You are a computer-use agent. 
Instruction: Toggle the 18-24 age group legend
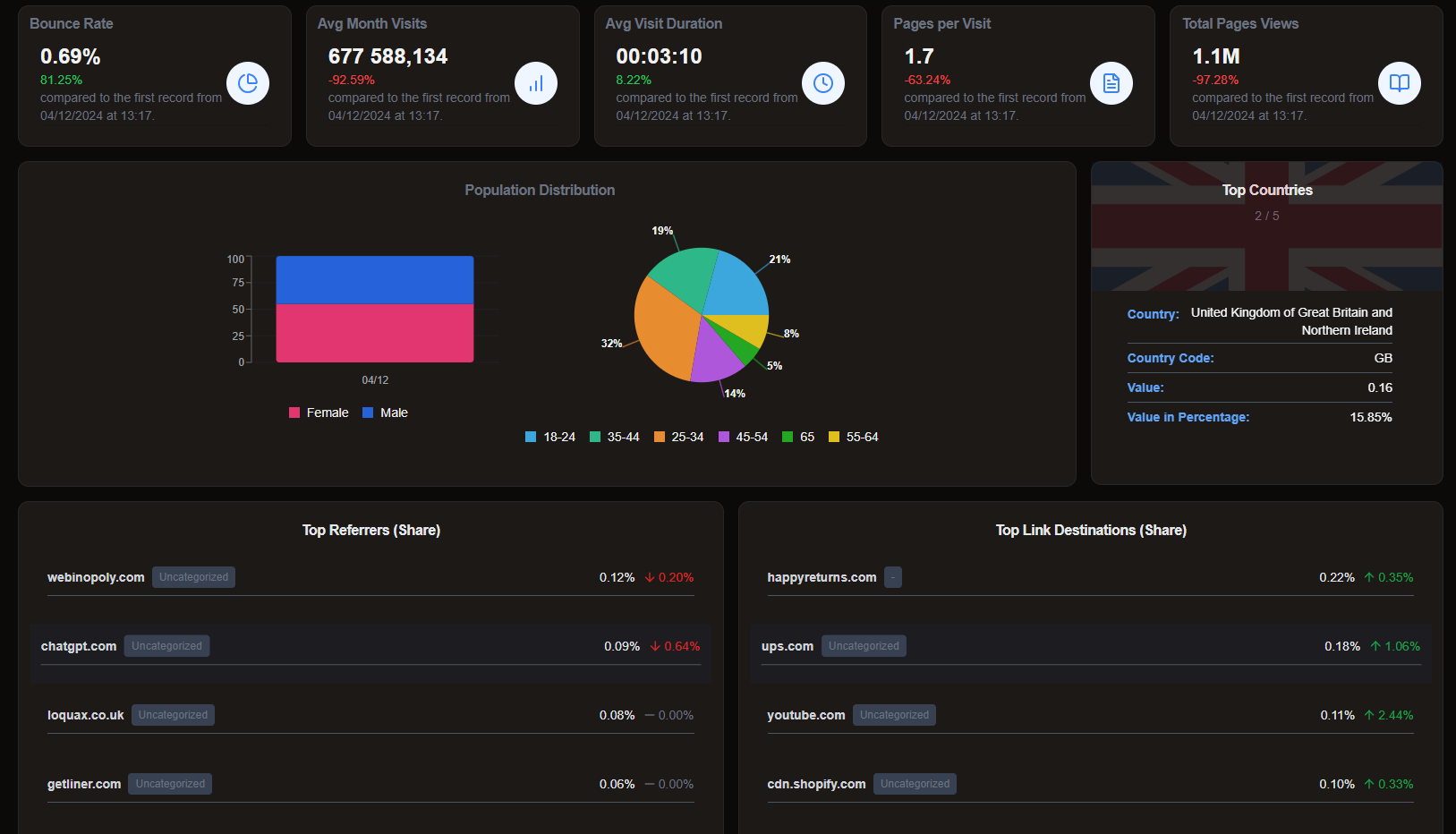(x=550, y=437)
